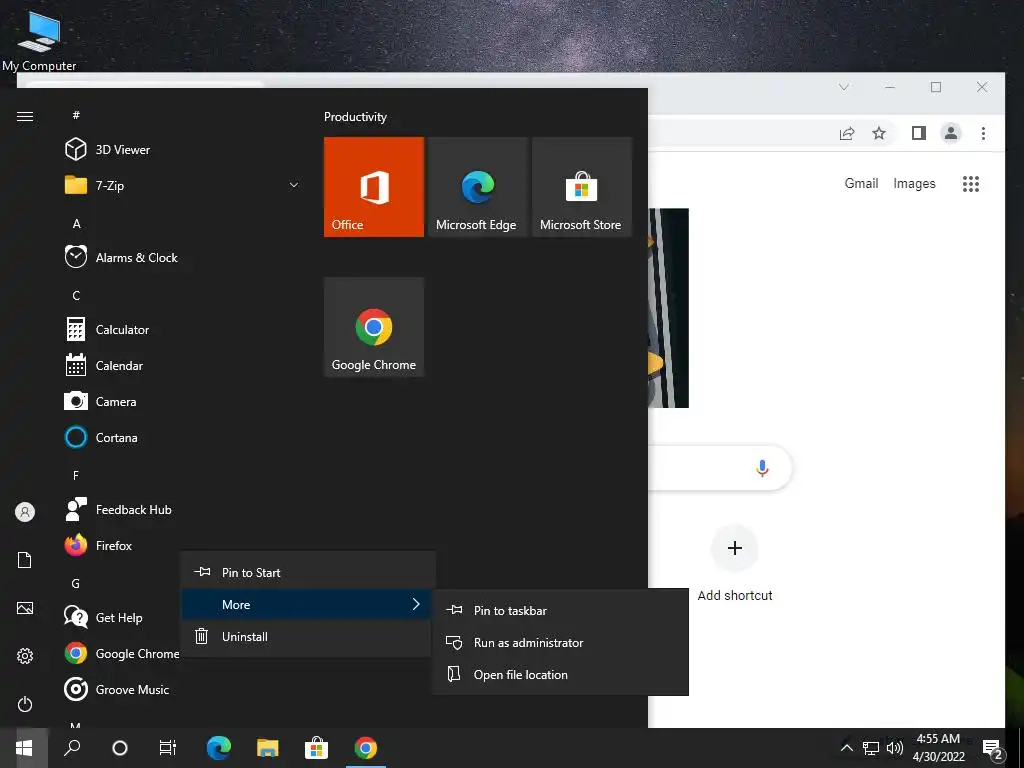This screenshot has width=1024, height=768.
Task: Click the Power button in Start
Action: pyautogui.click(x=25, y=704)
